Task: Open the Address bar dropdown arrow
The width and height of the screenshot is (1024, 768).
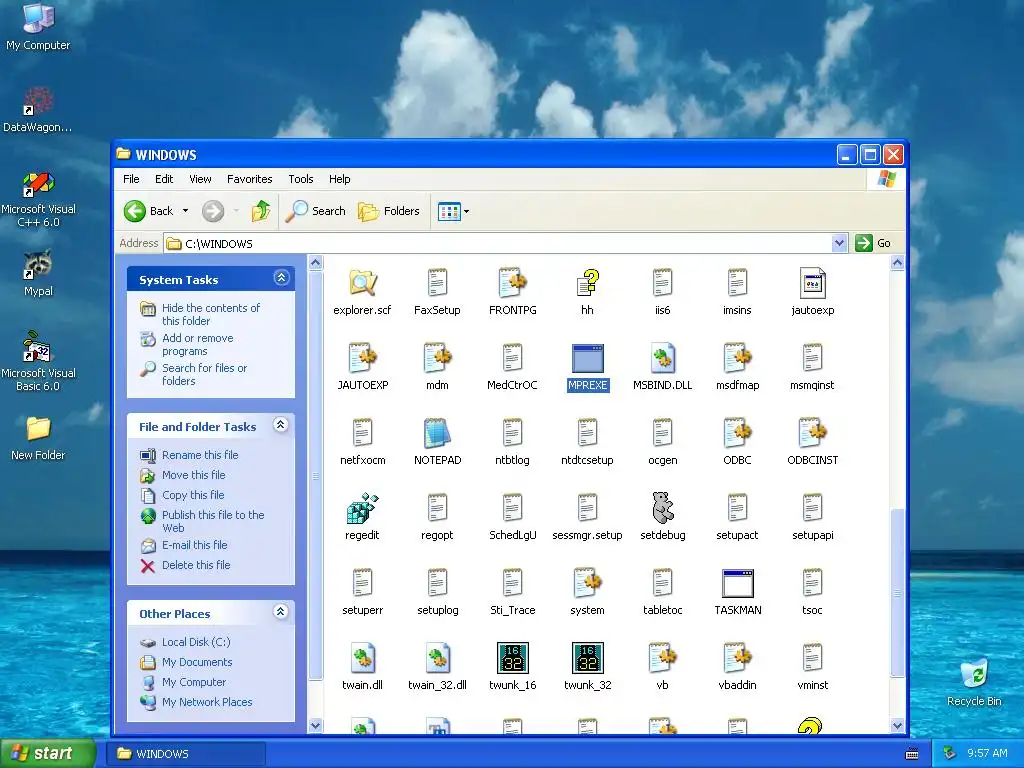Action: pyautogui.click(x=839, y=243)
